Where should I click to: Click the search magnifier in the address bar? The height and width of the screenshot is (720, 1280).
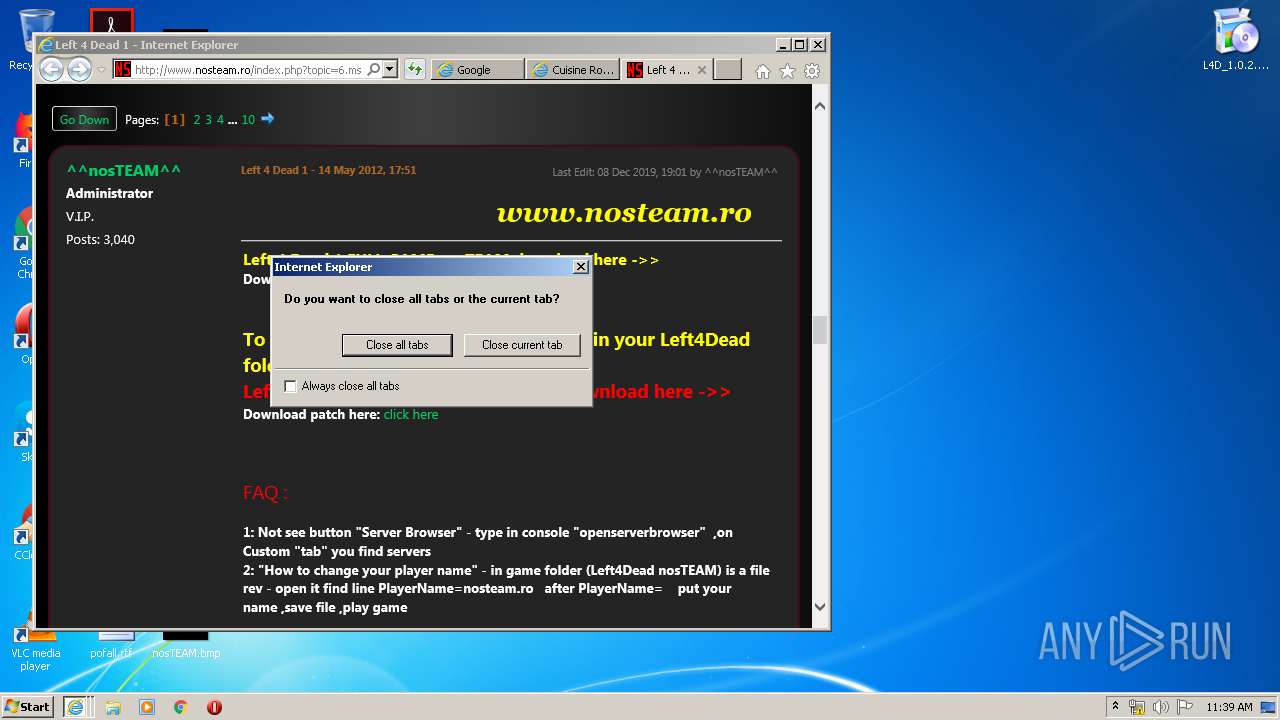point(374,70)
